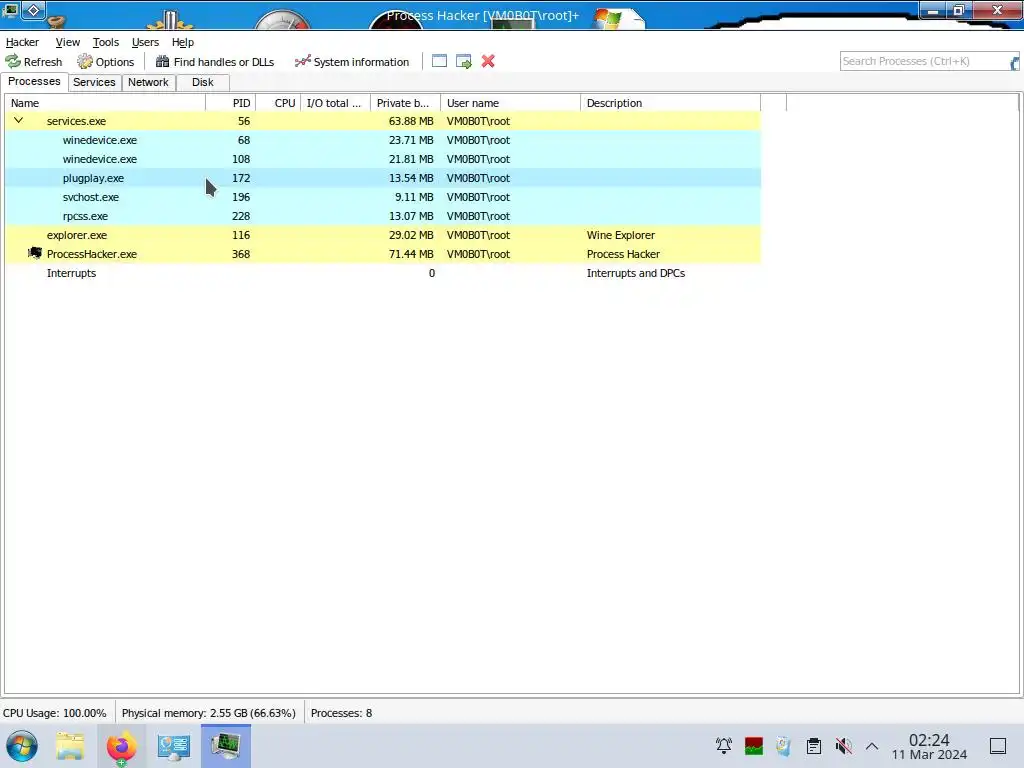Open the file manager taskbar icon
The height and width of the screenshot is (768, 1024).
pos(70,746)
